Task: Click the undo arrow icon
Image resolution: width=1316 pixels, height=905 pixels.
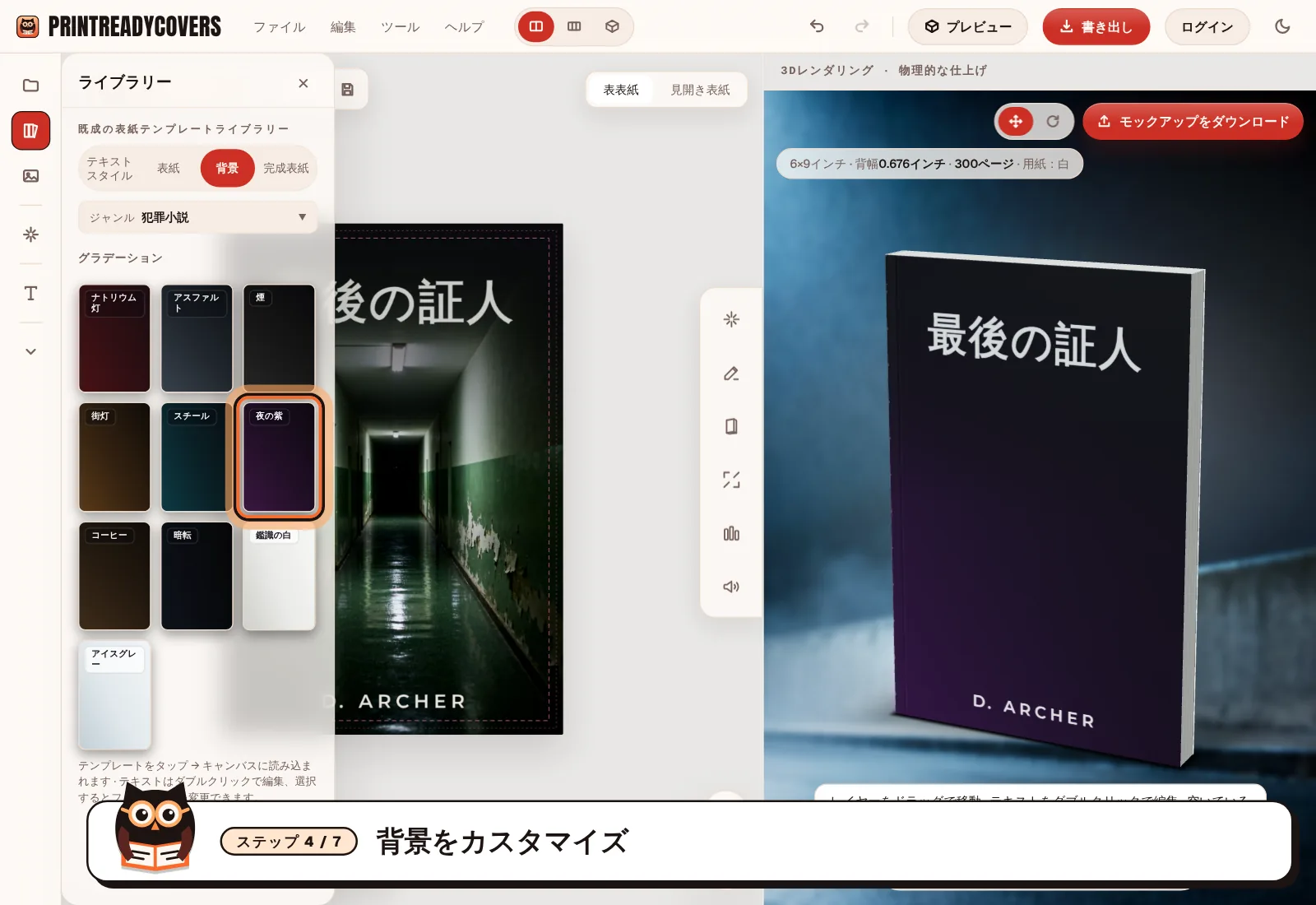Action: (817, 26)
